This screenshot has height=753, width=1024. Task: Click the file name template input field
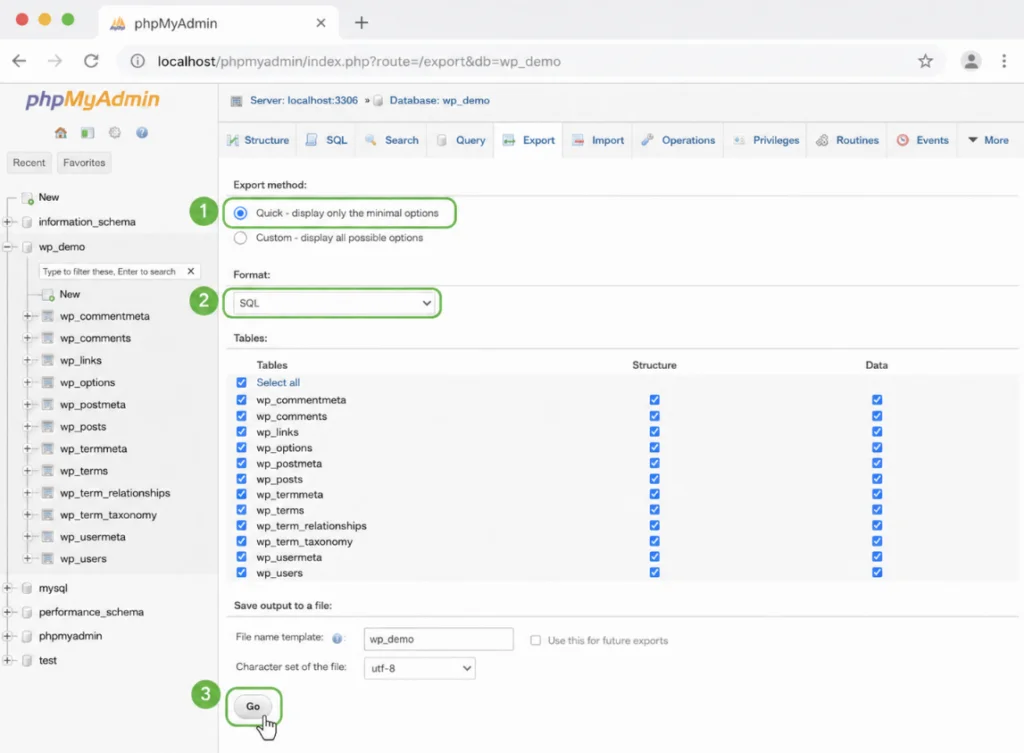pyautogui.click(x=438, y=639)
